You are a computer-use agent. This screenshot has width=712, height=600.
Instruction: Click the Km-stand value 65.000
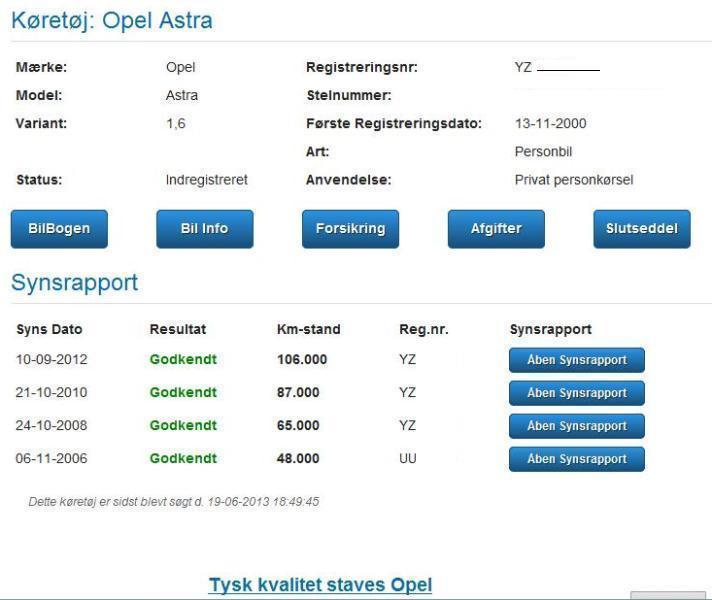coord(298,426)
